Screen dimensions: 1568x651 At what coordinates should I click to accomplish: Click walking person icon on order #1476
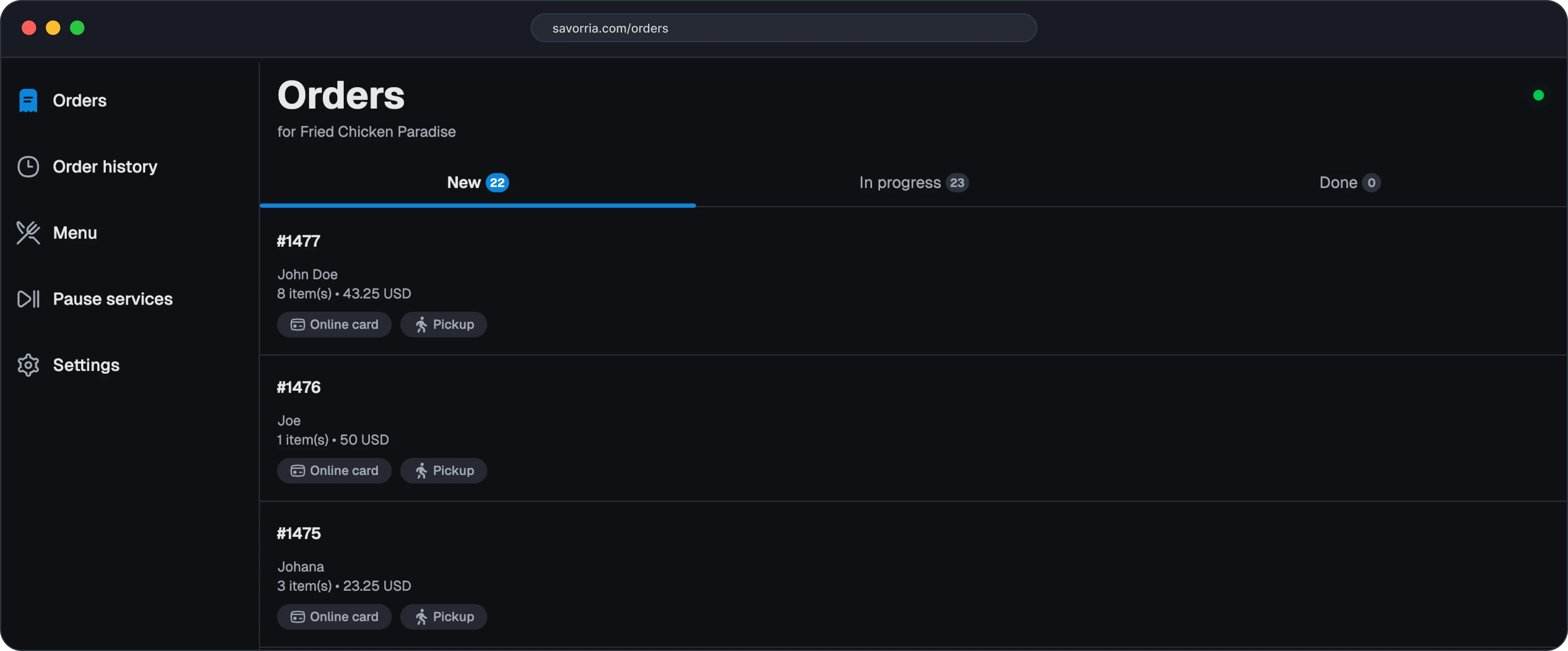421,471
